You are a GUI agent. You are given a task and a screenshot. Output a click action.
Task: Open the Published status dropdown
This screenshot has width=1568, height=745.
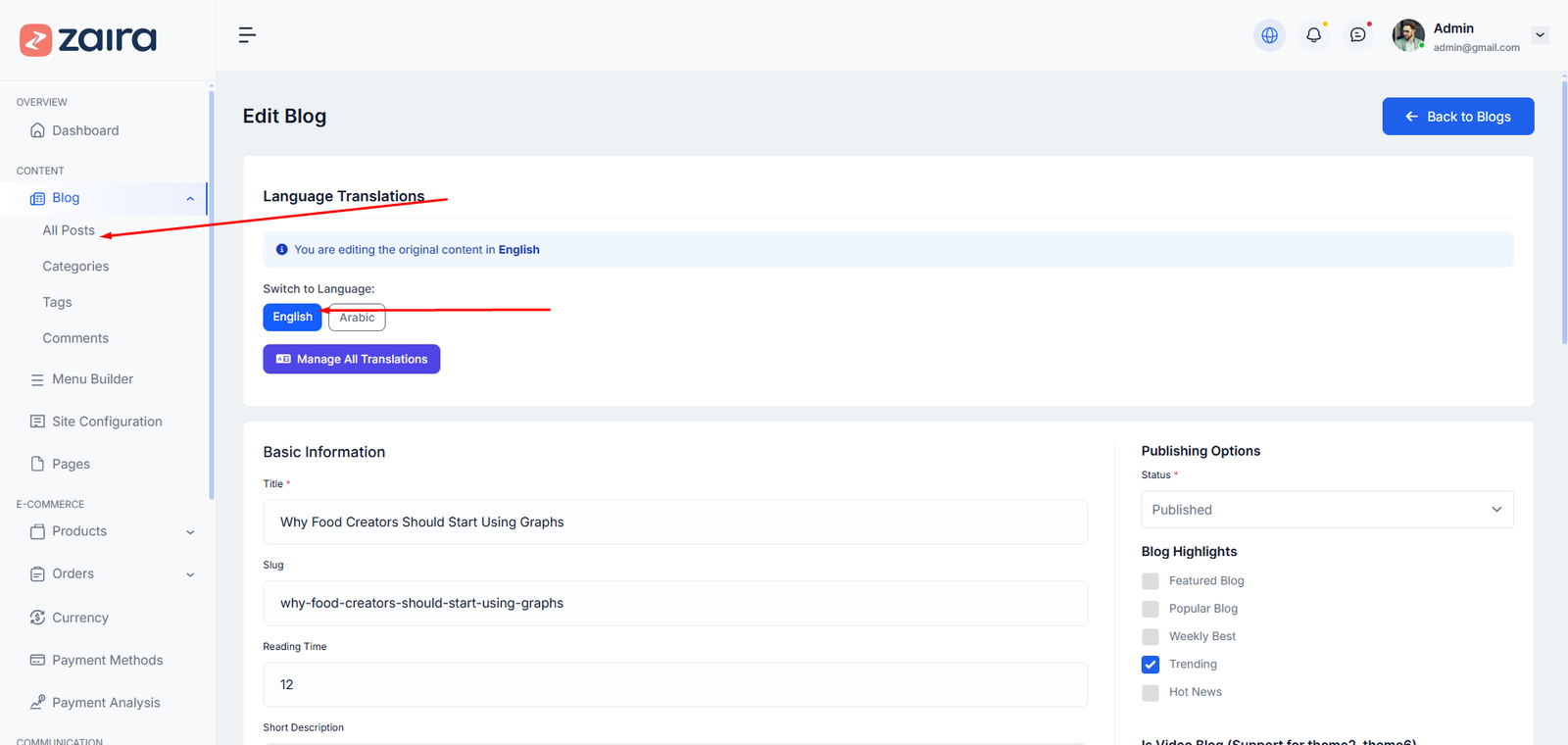pyautogui.click(x=1327, y=510)
